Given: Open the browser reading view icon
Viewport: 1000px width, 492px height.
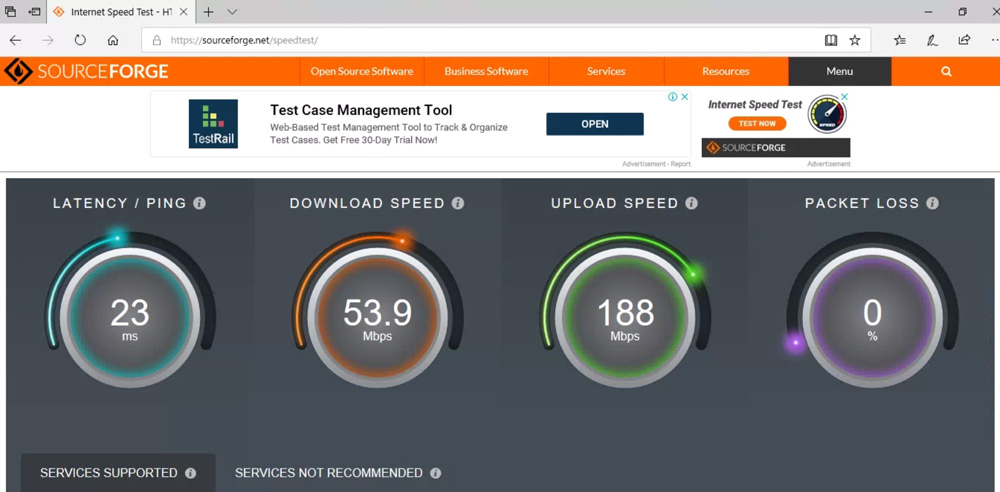Looking at the screenshot, I should click(x=830, y=40).
